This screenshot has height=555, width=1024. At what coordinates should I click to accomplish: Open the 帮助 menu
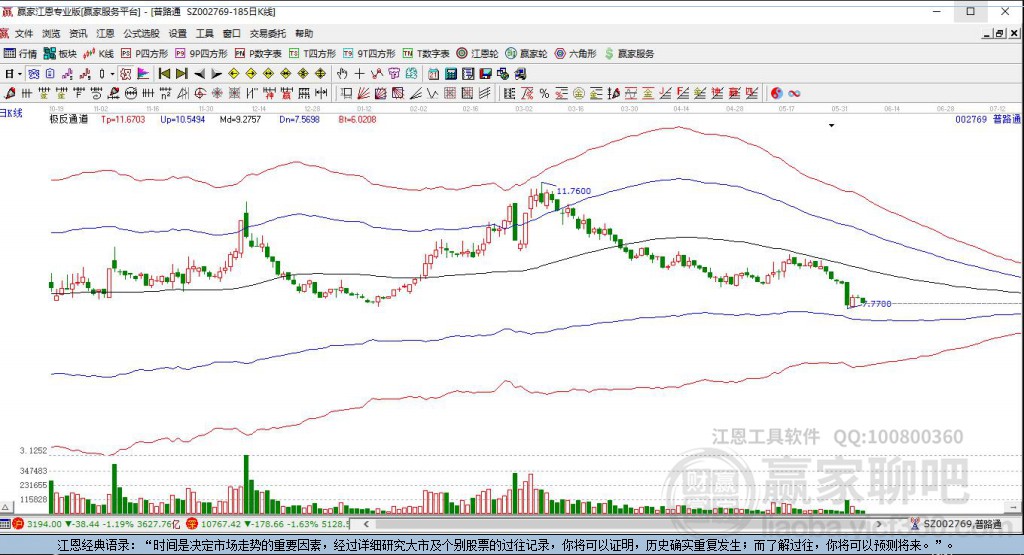point(304,33)
